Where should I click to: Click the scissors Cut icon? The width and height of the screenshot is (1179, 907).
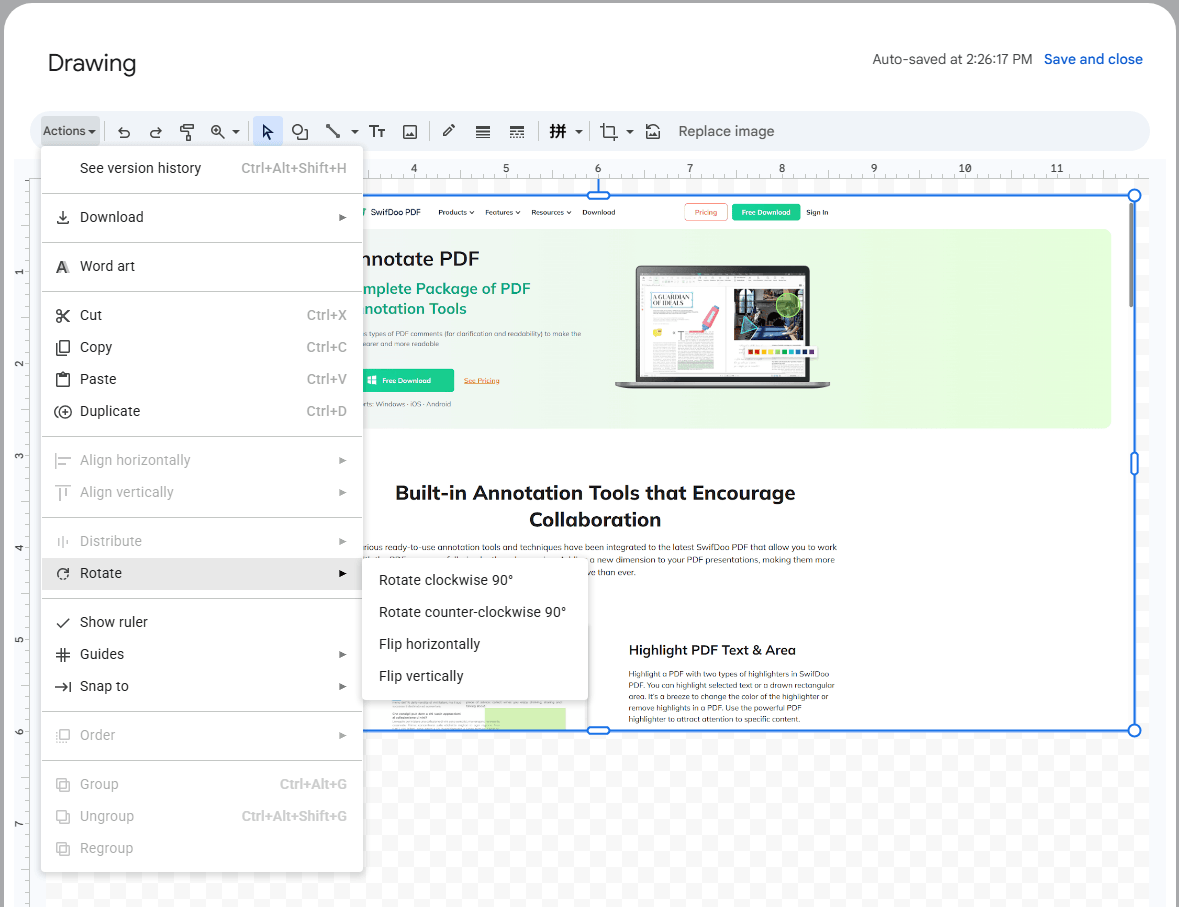coord(63,316)
